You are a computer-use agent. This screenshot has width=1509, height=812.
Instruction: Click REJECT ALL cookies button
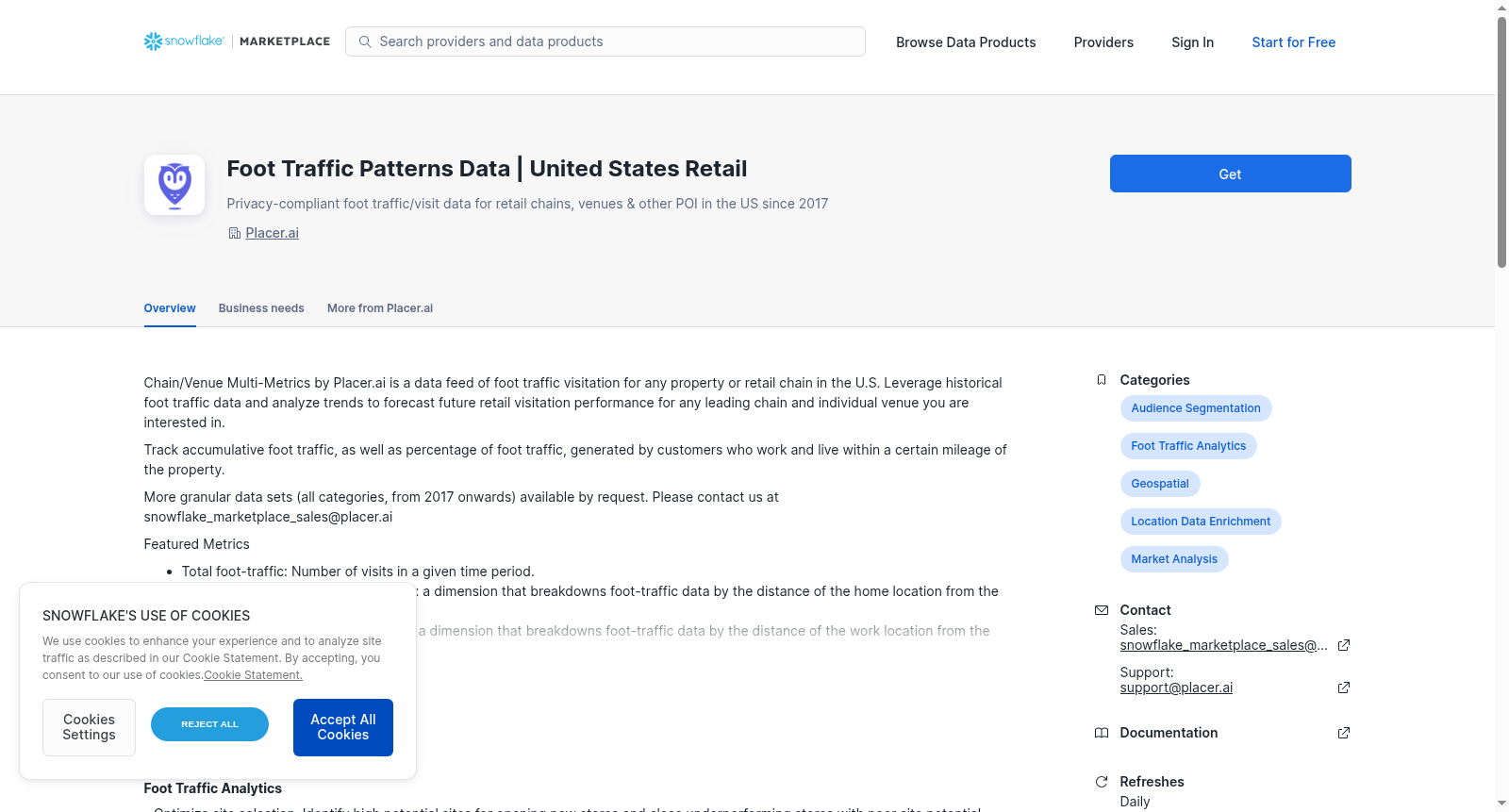coord(209,724)
